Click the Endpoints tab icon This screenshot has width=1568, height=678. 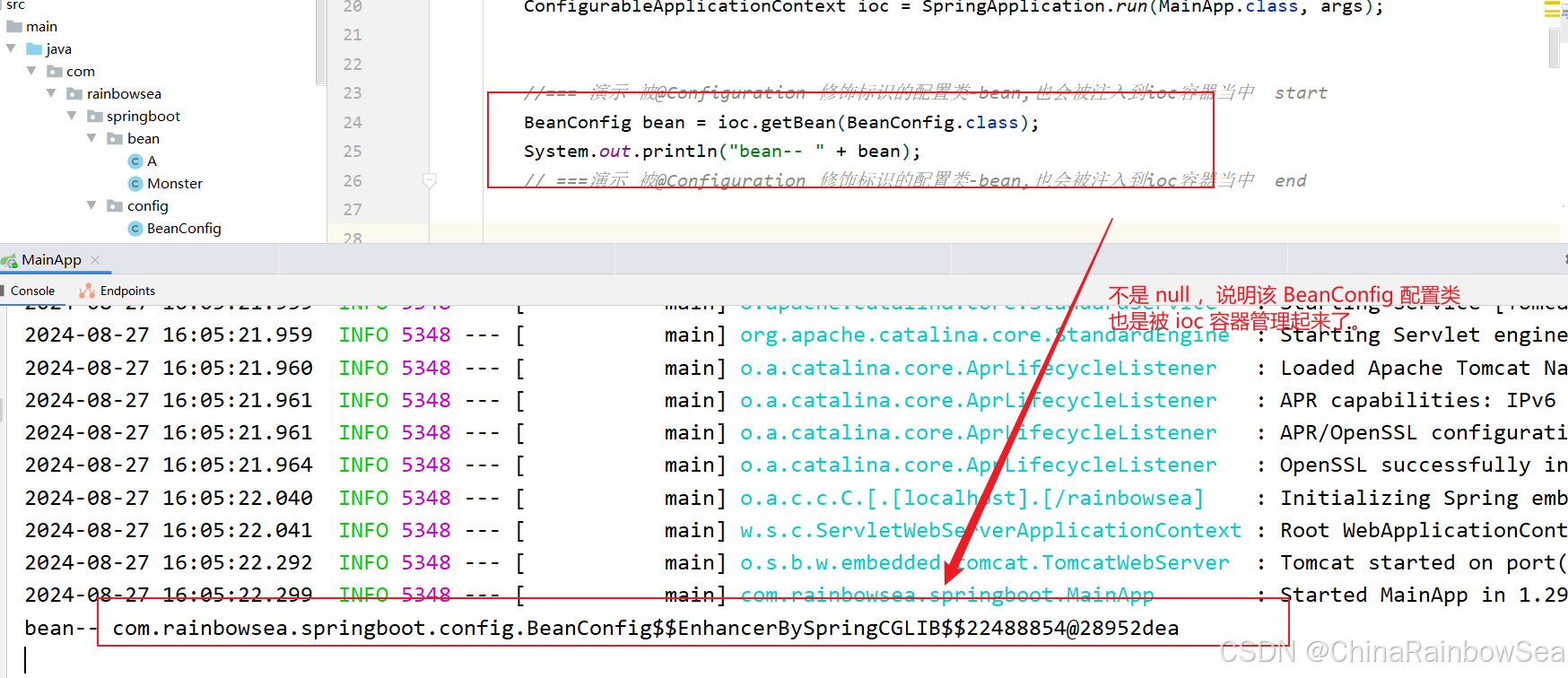click(x=87, y=291)
